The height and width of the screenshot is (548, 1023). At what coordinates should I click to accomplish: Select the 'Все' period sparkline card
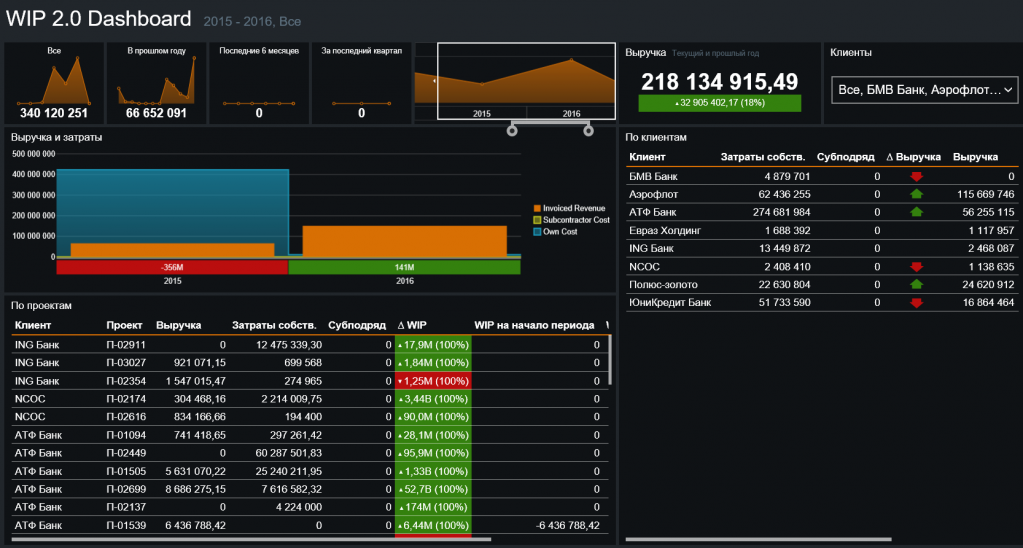[x=54, y=84]
